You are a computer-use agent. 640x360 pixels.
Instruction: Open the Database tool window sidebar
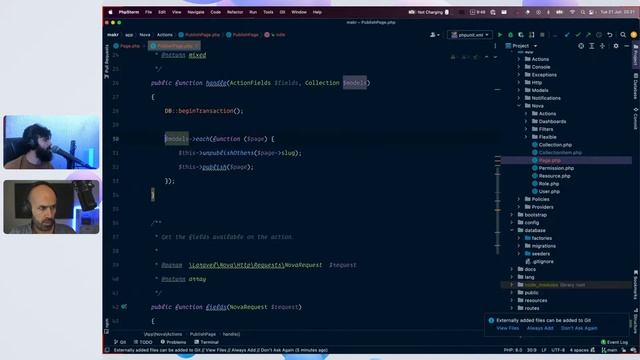[x=636, y=87]
